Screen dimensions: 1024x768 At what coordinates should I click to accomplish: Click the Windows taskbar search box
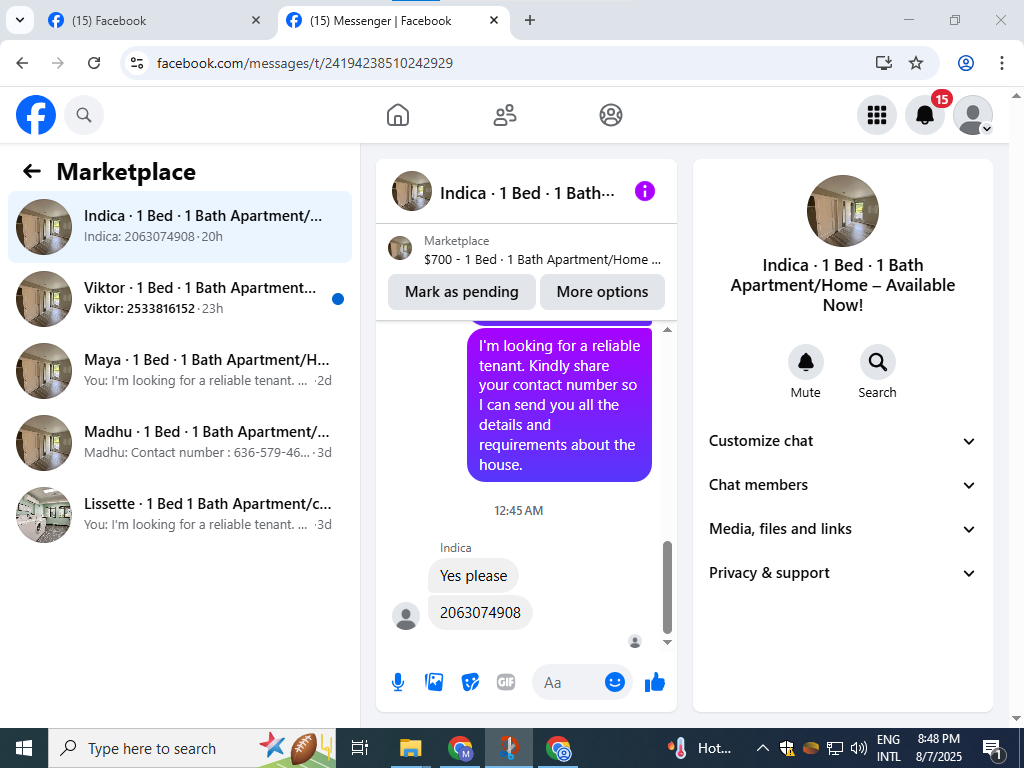[x=192, y=748]
